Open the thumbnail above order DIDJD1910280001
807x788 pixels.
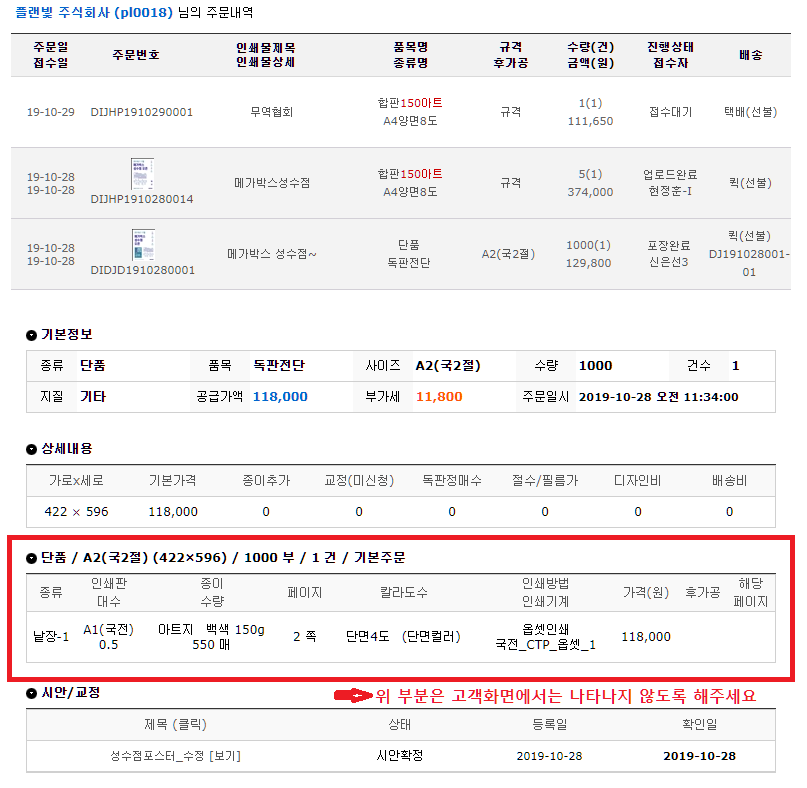tap(142, 245)
